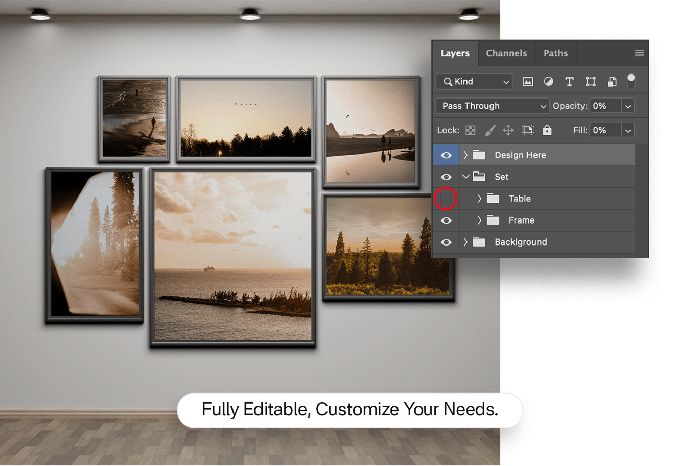
Task: Filter layers by smart object icon
Action: point(612,82)
